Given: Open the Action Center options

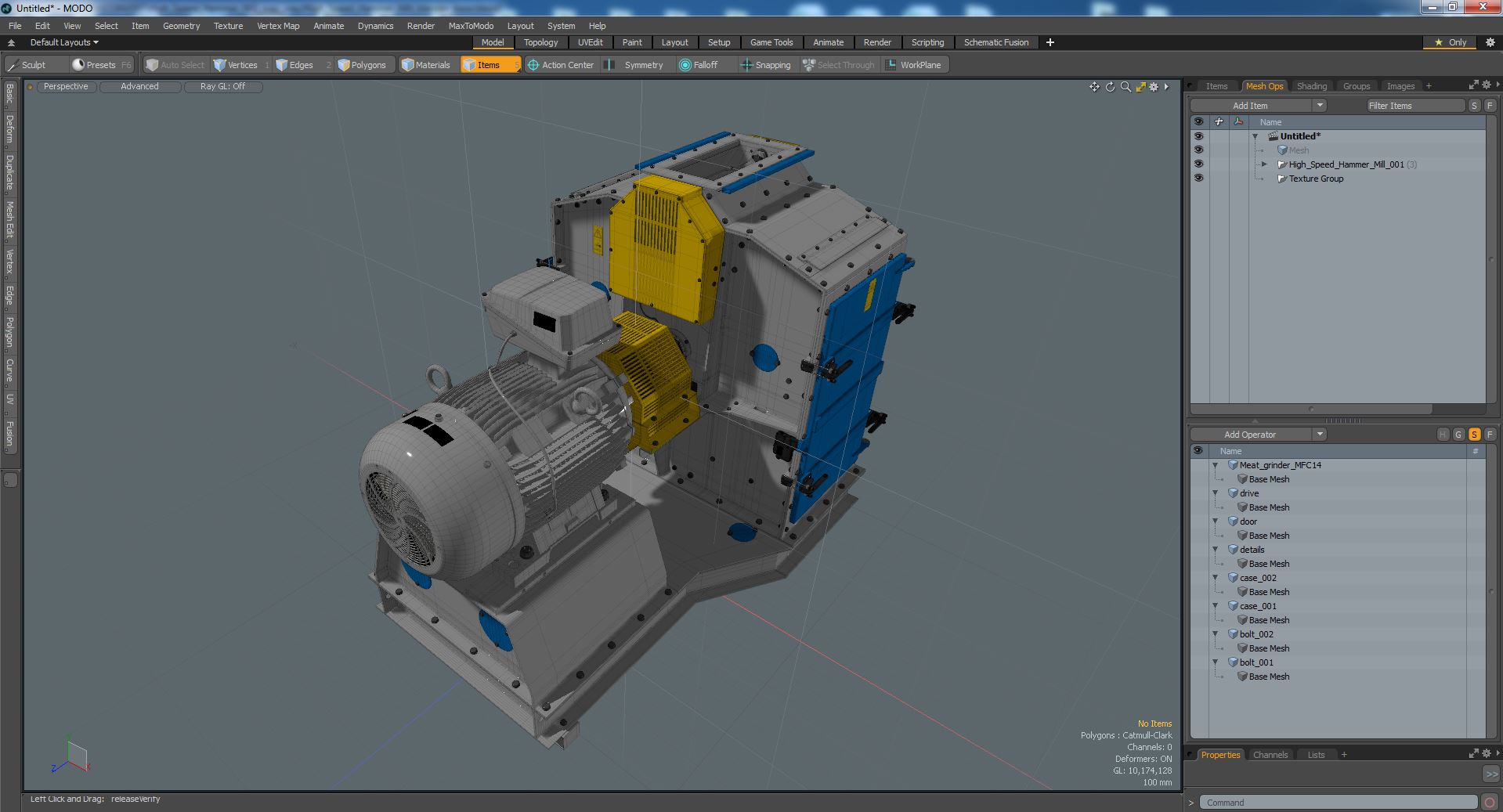Looking at the screenshot, I should pos(561,65).
